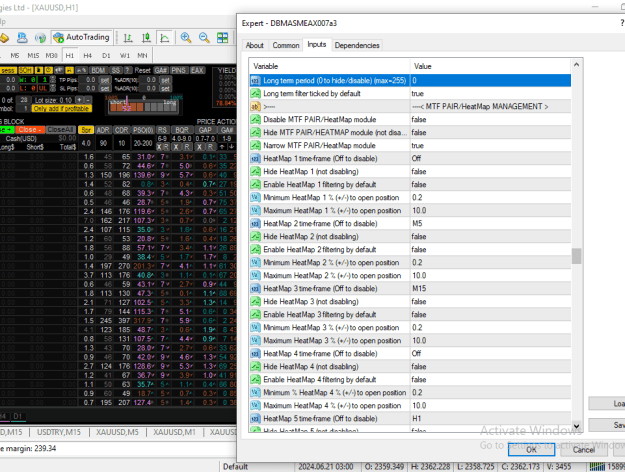
Task: Click icon of the MTF PAIR/HeatMap MANAGEMENT separator row
Action: pyautogui.click(x=255, y=106)
